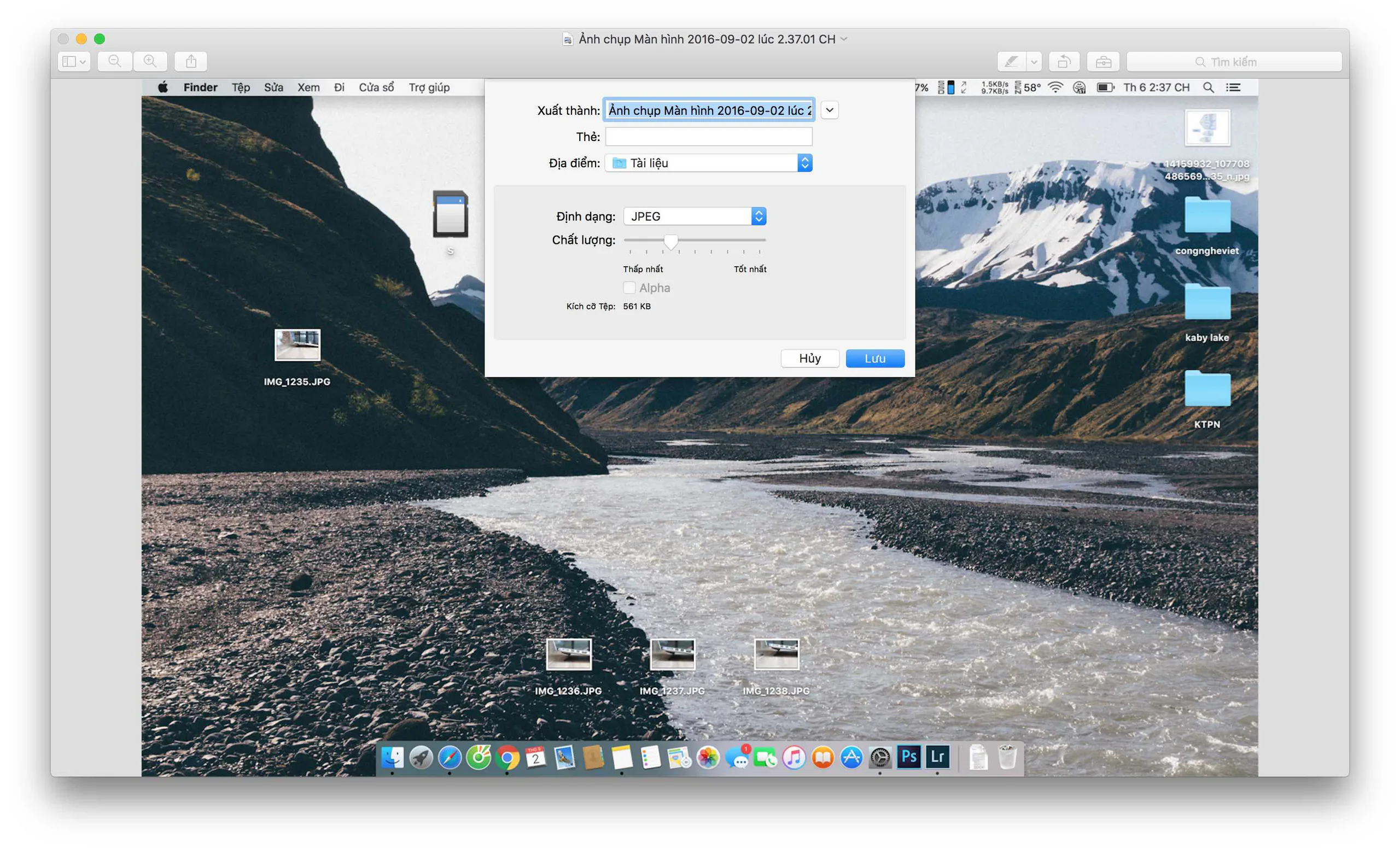Click the zoom in magnifier in Preview toolbar
Image resolution: width=1400 pixels, height=849 pixels.
pos(150,61)
